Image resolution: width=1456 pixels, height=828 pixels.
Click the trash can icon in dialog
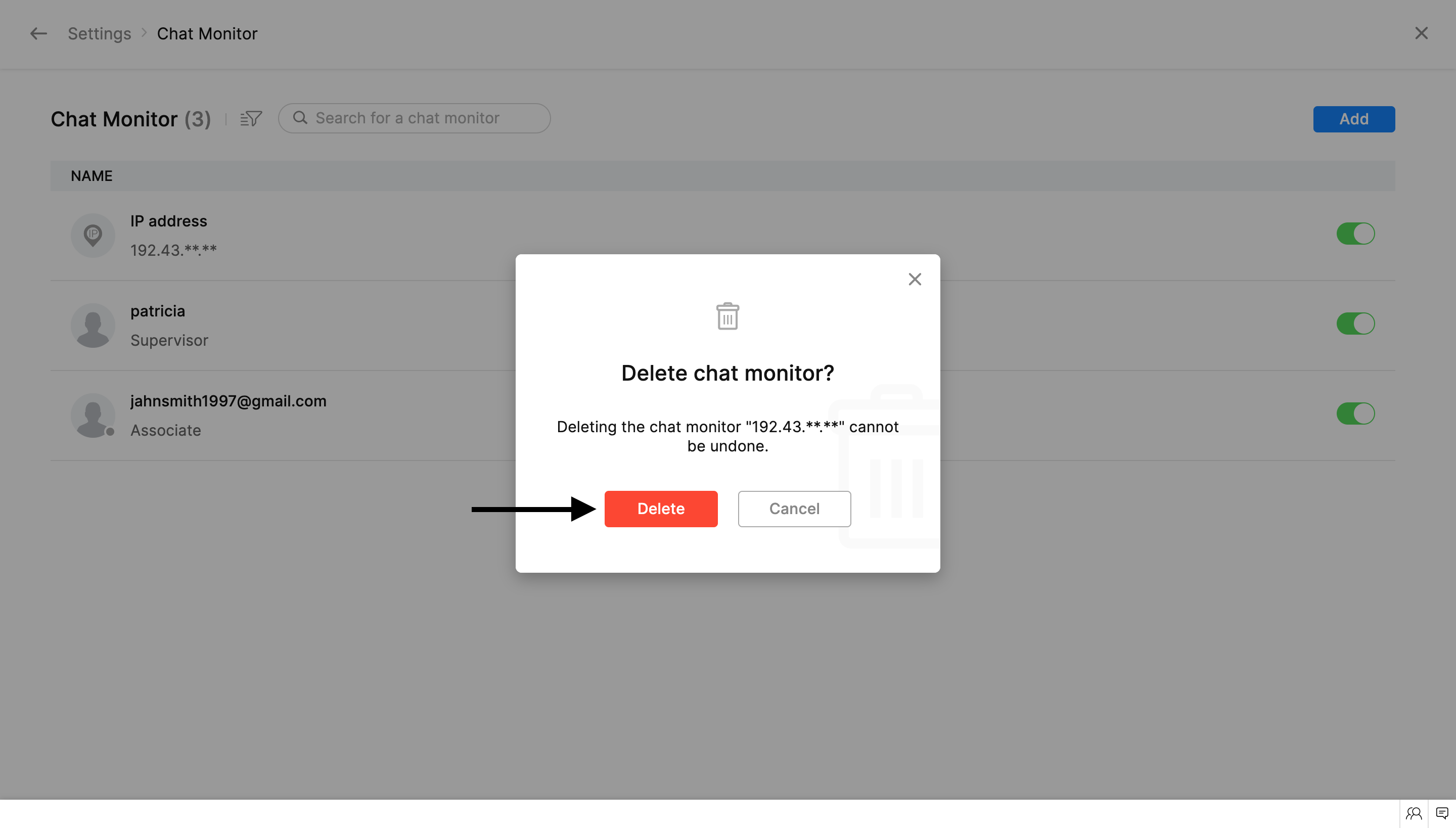click(727, 316)
